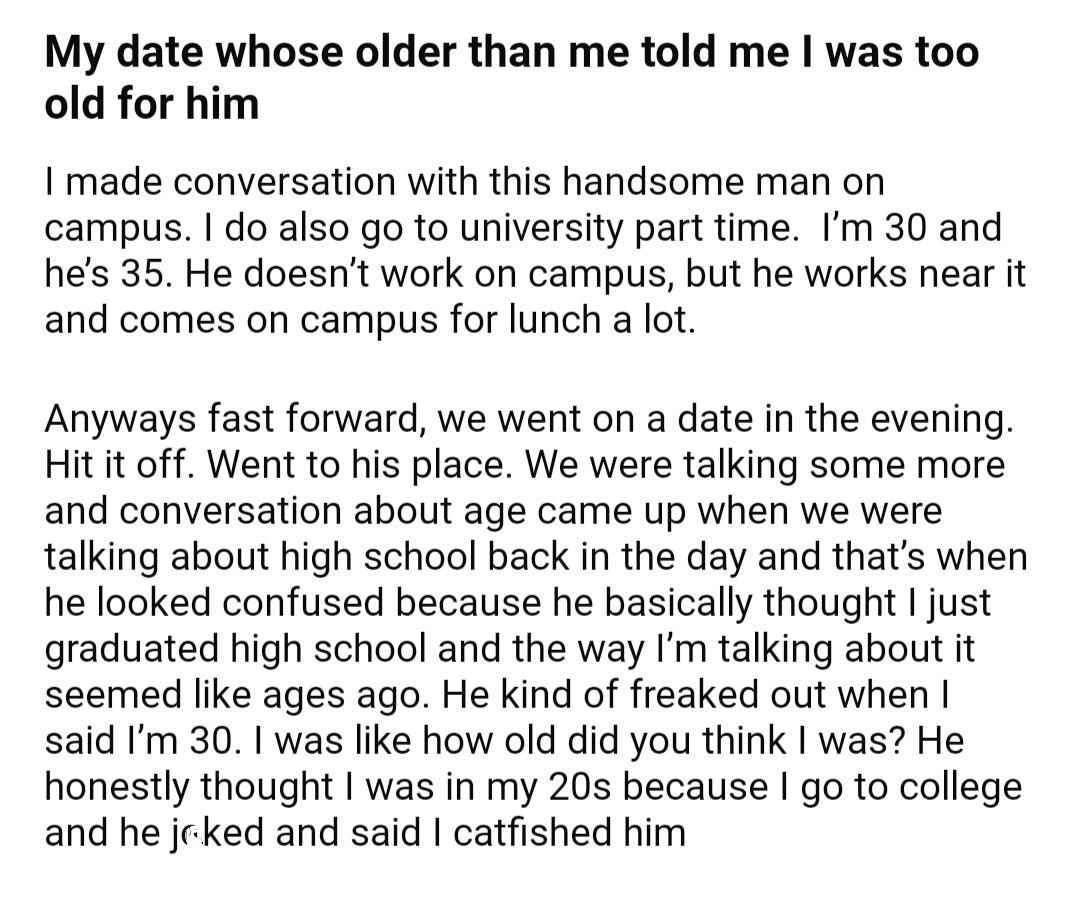Select the phrase "handsome man on"

tap(723, 182)
